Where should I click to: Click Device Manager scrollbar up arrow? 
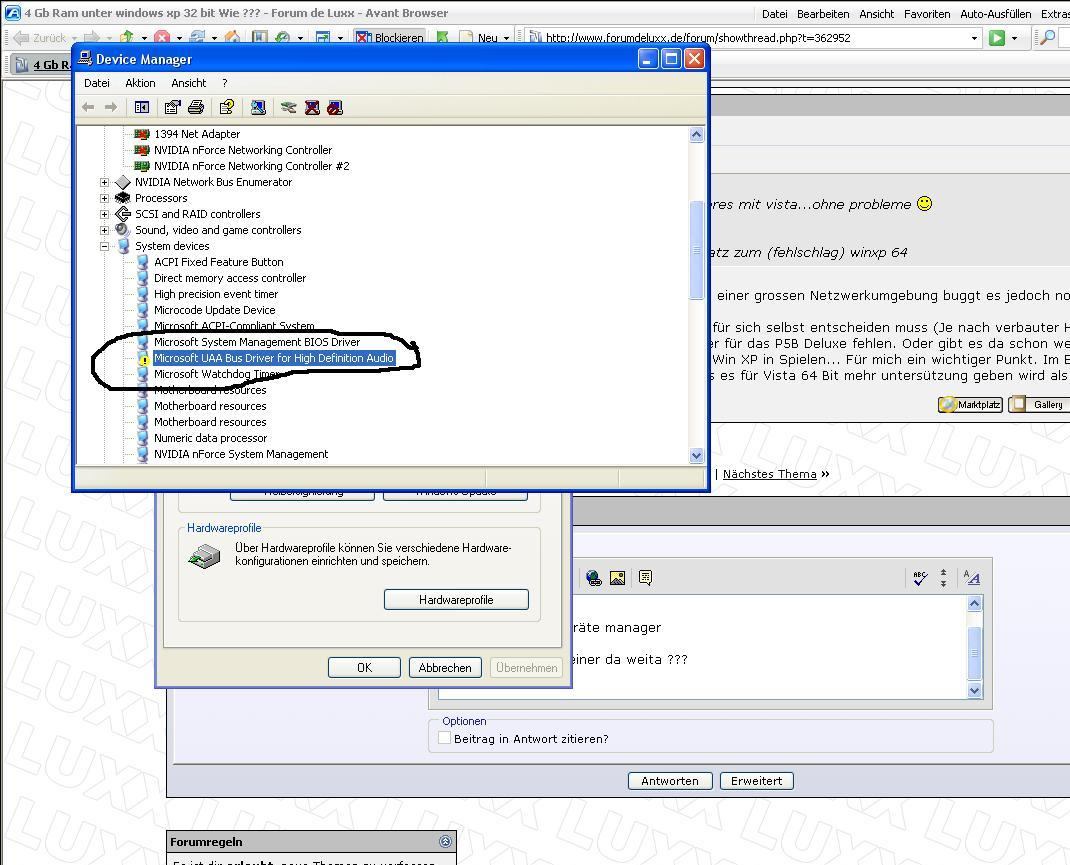coord(696,134)
